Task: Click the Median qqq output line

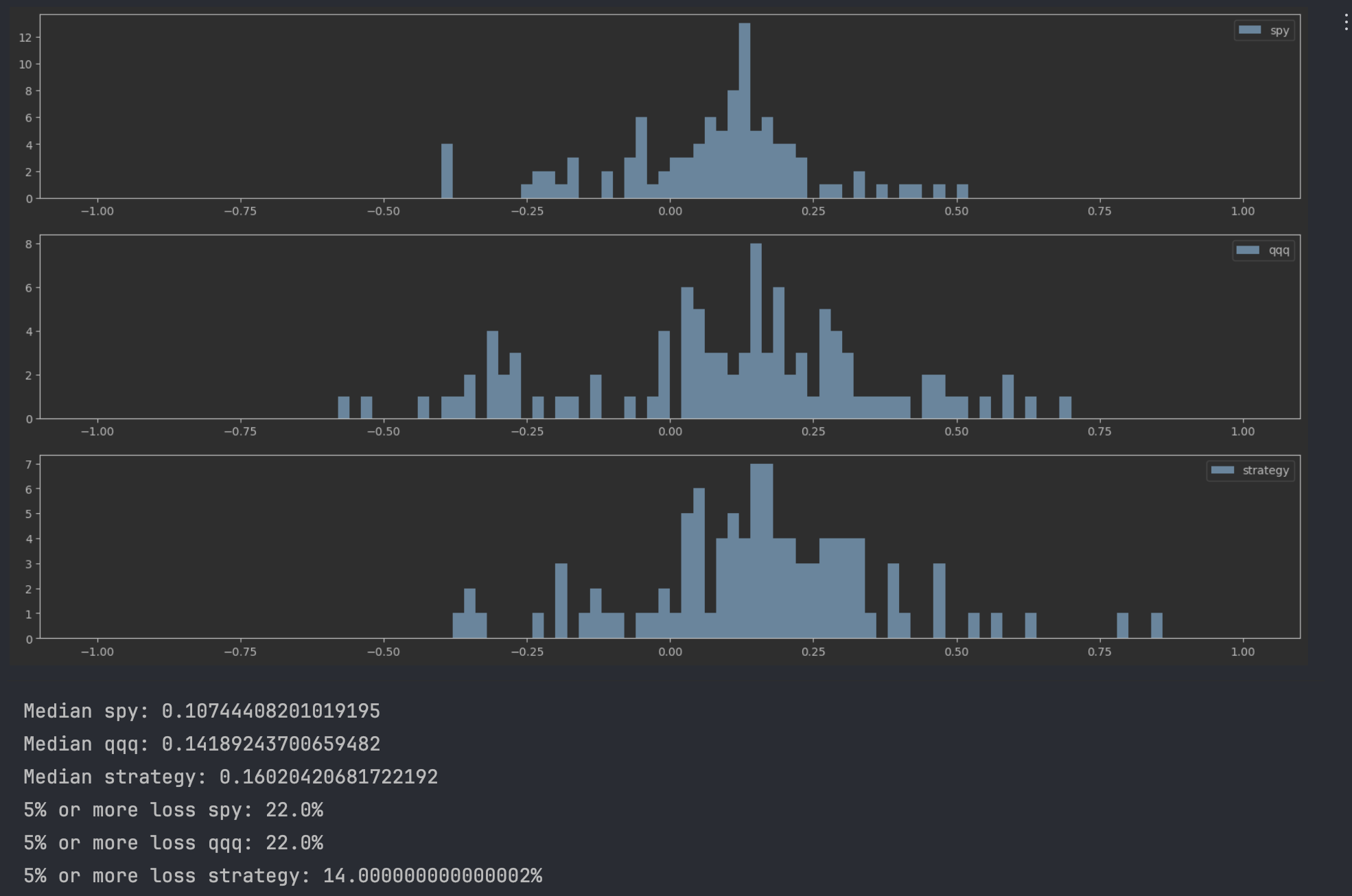Action: click(202, 744)
